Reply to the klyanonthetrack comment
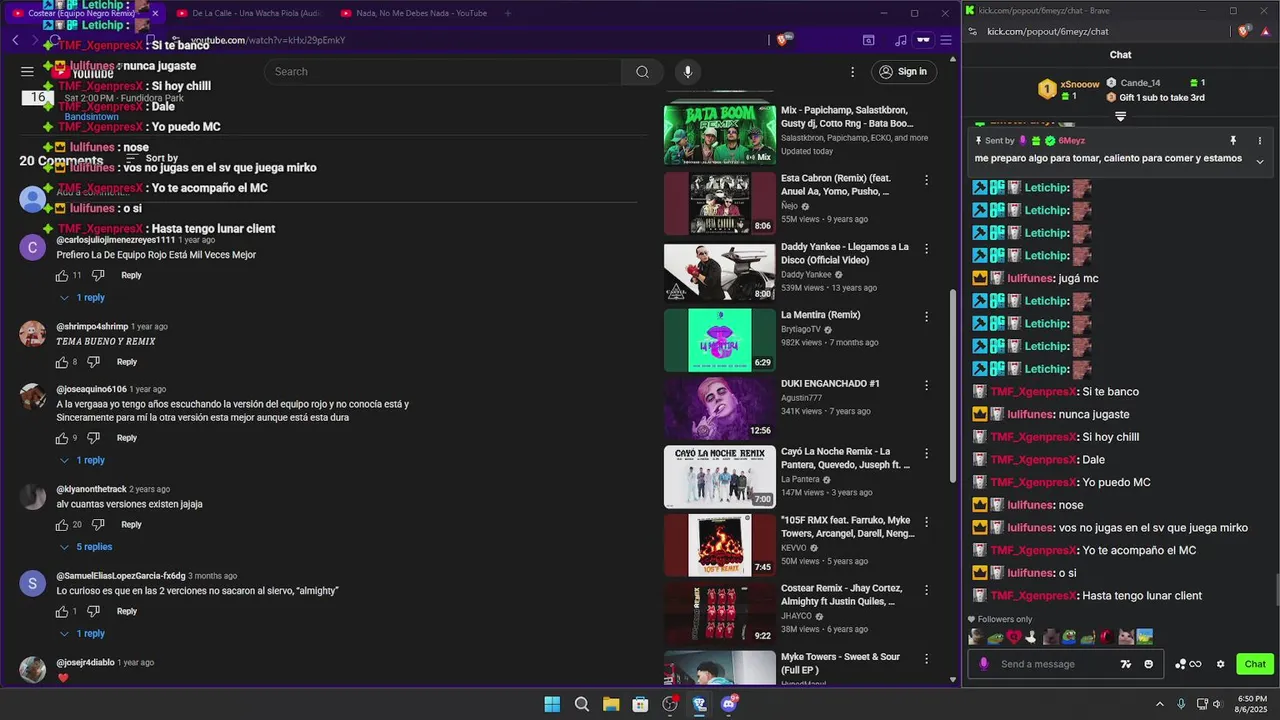This screenshot has width=1280, height=720. click(131, 524)
